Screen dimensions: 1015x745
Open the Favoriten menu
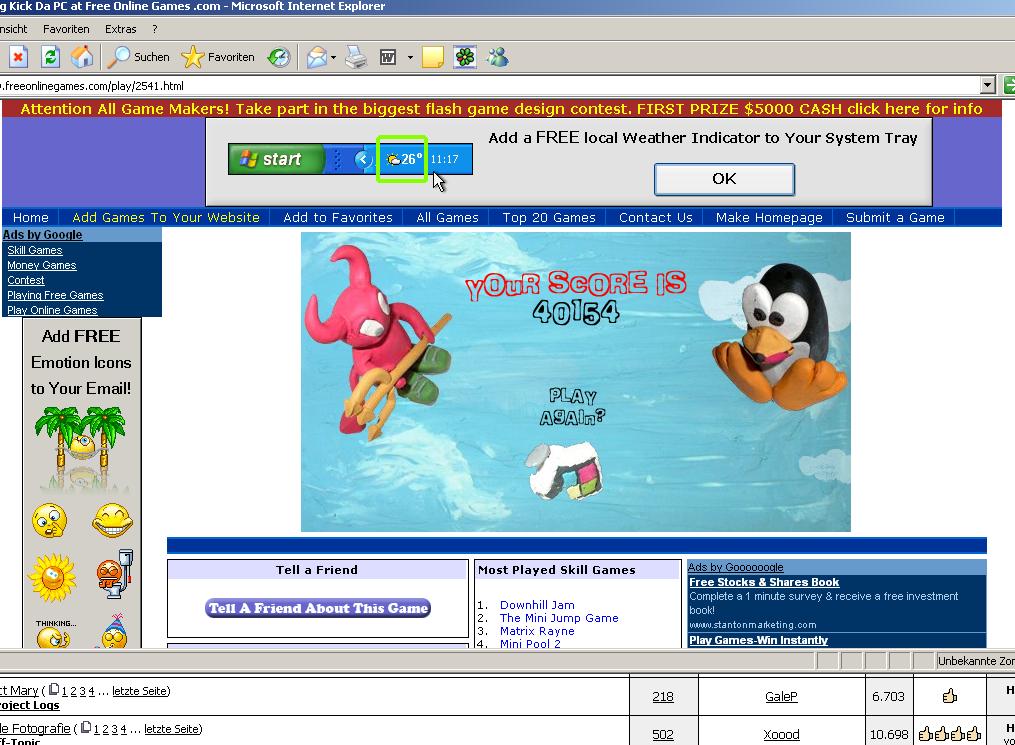(66, 29)
